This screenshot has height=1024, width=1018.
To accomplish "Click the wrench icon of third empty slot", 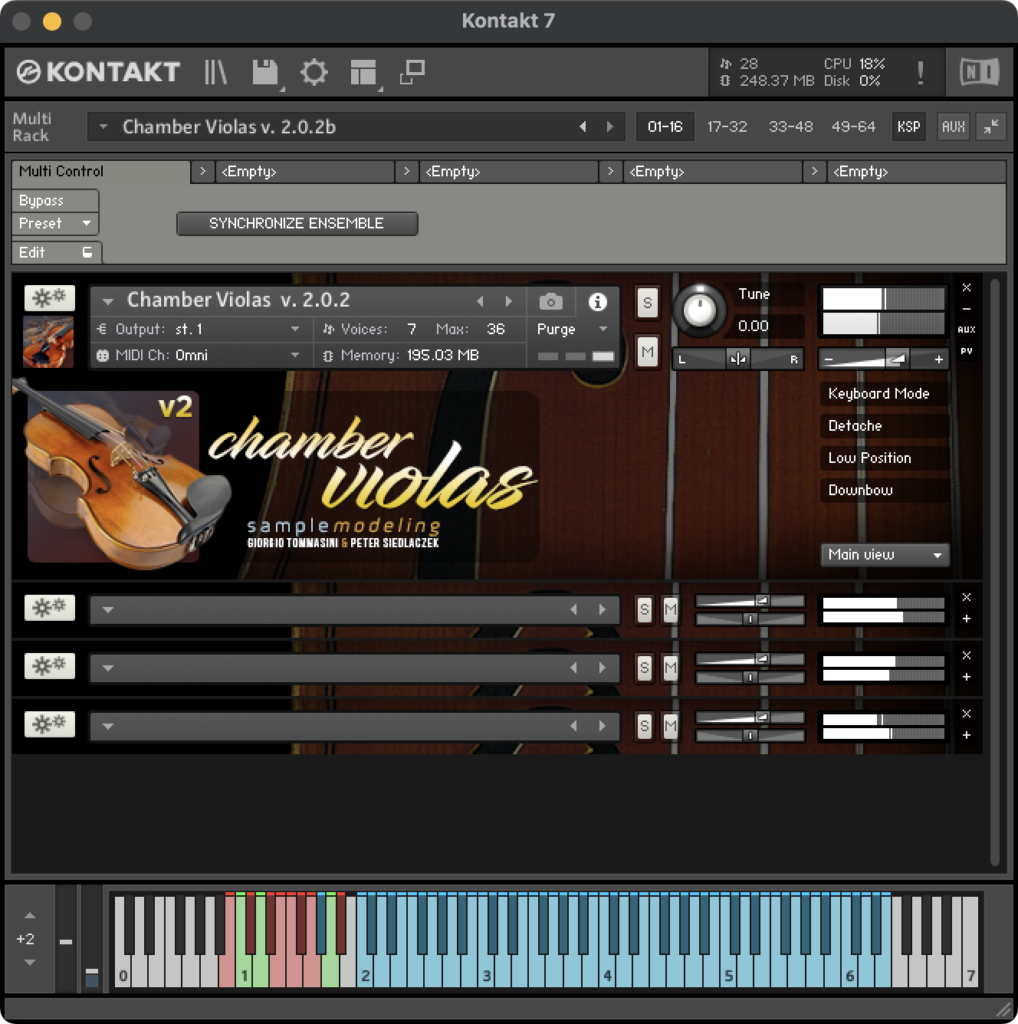I will click(50, 666).
